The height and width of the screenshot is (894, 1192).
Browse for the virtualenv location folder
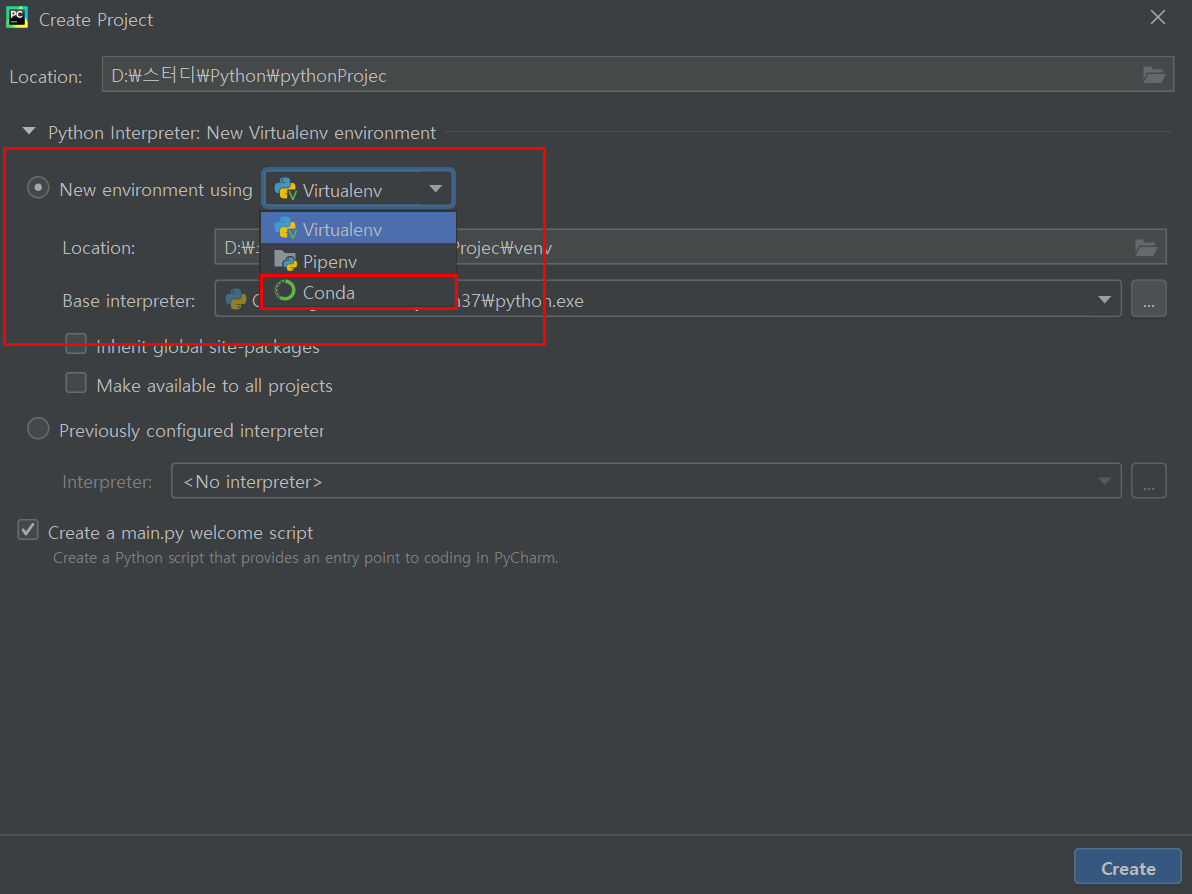(x=1146, y=247)
